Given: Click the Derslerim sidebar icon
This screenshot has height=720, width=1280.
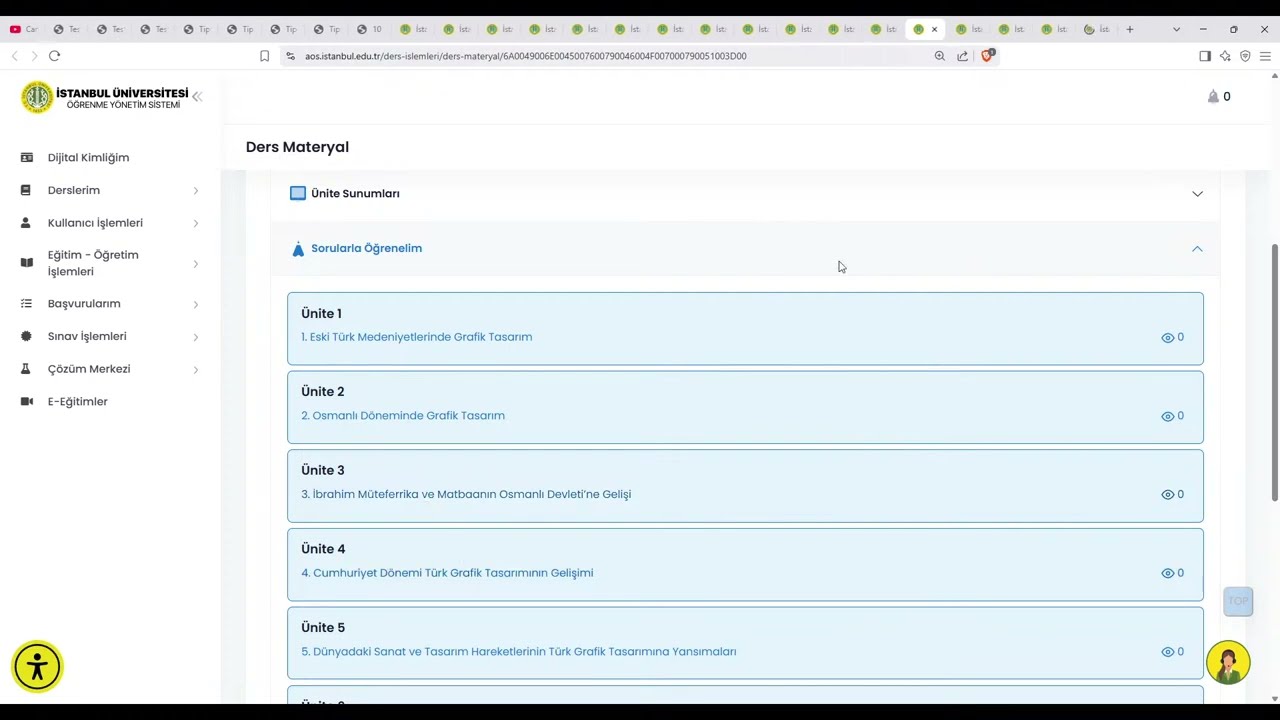Looking at the screenshot, I should click(27, 190).
